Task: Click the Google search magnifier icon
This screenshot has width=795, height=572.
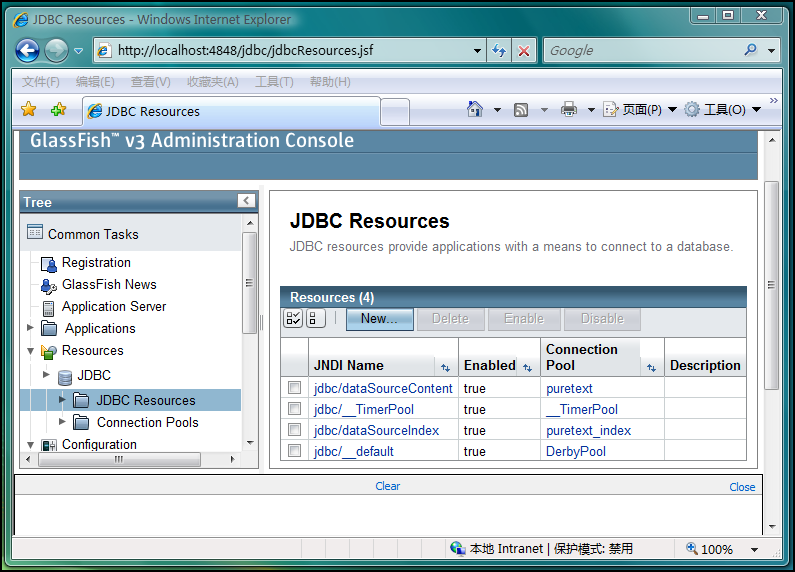Action: pyautogui.click(x=751, y=50)
